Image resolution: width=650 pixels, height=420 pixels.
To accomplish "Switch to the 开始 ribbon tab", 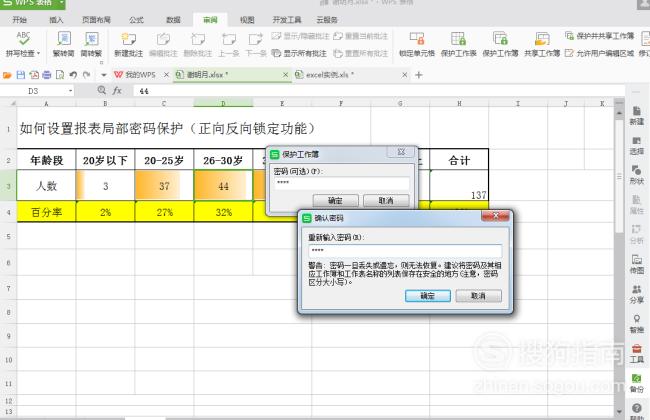I will 19,20.
